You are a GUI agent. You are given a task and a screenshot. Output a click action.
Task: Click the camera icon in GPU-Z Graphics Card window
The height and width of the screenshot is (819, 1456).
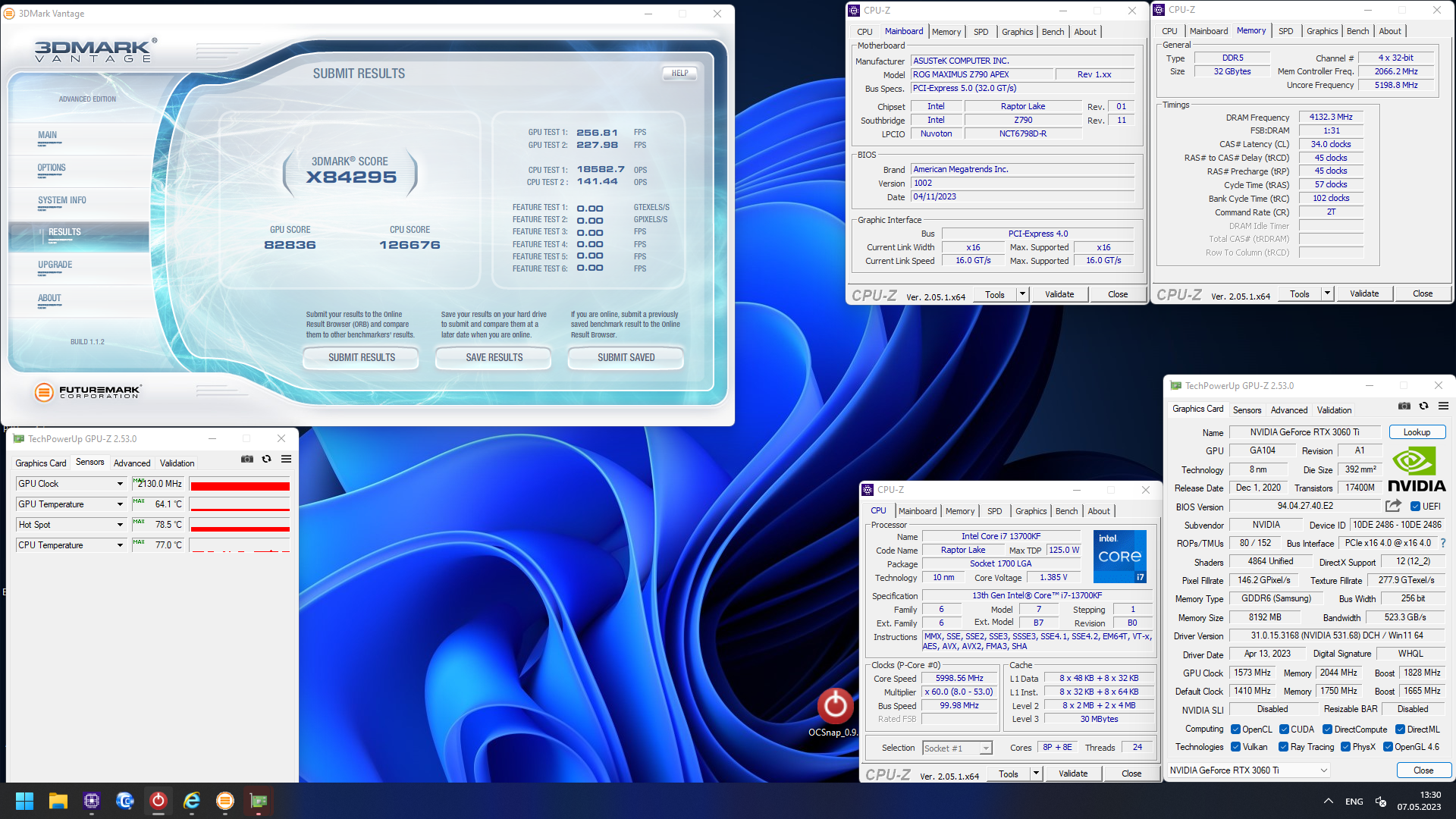point(1404,406)
